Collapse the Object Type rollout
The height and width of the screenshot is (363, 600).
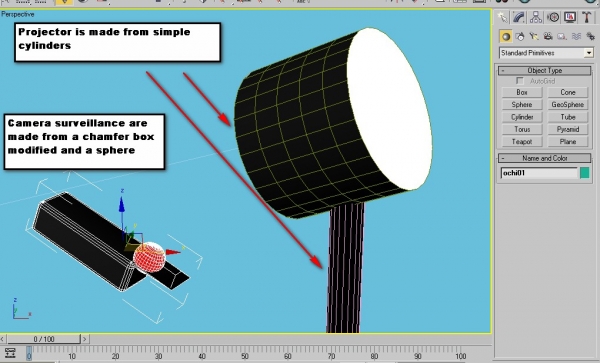point(545,70)
